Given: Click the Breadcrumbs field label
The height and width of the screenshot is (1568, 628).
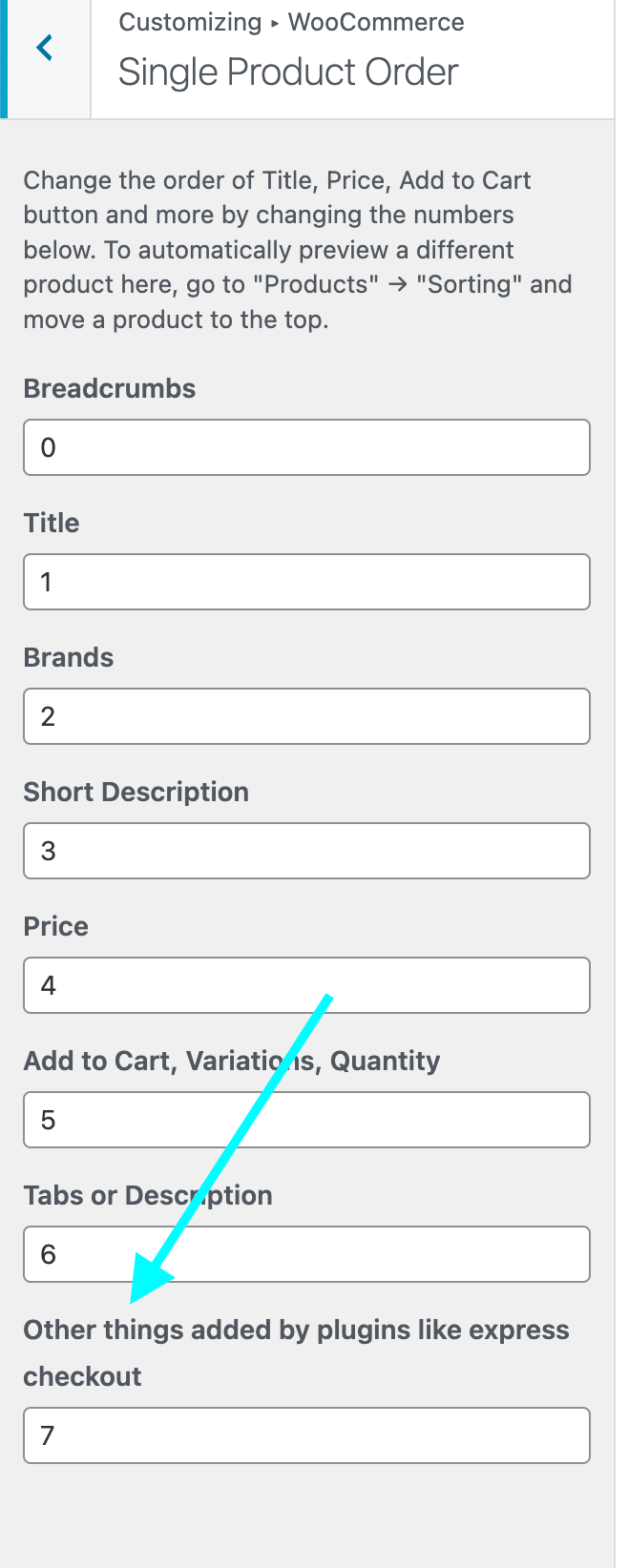Looking at the screenshot, I should pyautogui.click(x=110, y=389).
